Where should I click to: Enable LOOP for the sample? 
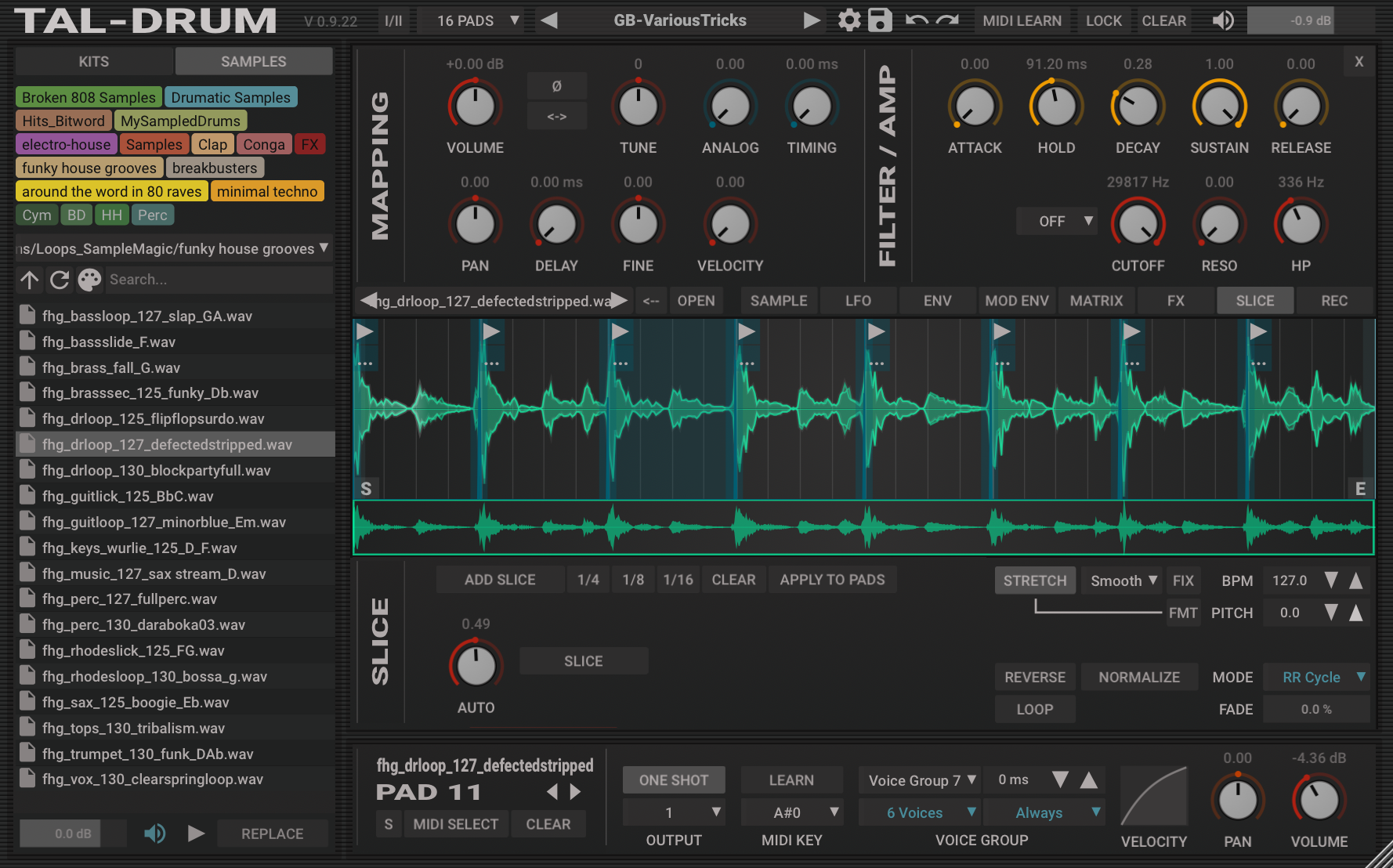1034,709
